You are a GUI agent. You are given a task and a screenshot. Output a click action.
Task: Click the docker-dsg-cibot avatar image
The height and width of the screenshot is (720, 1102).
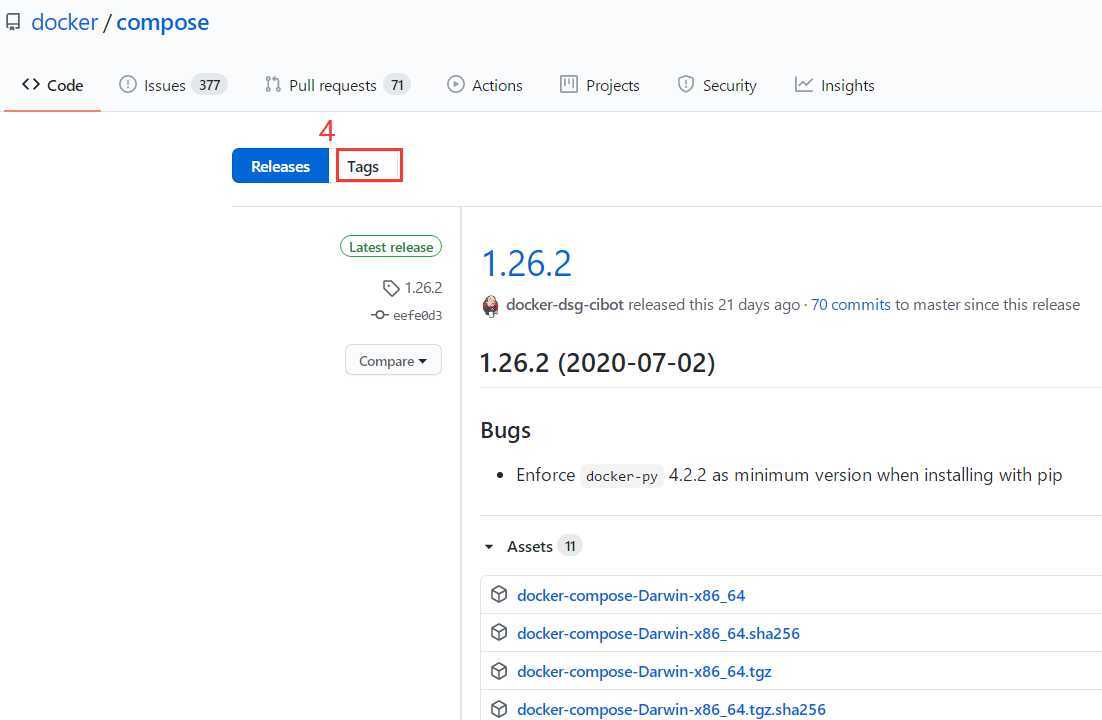[491, 306]
